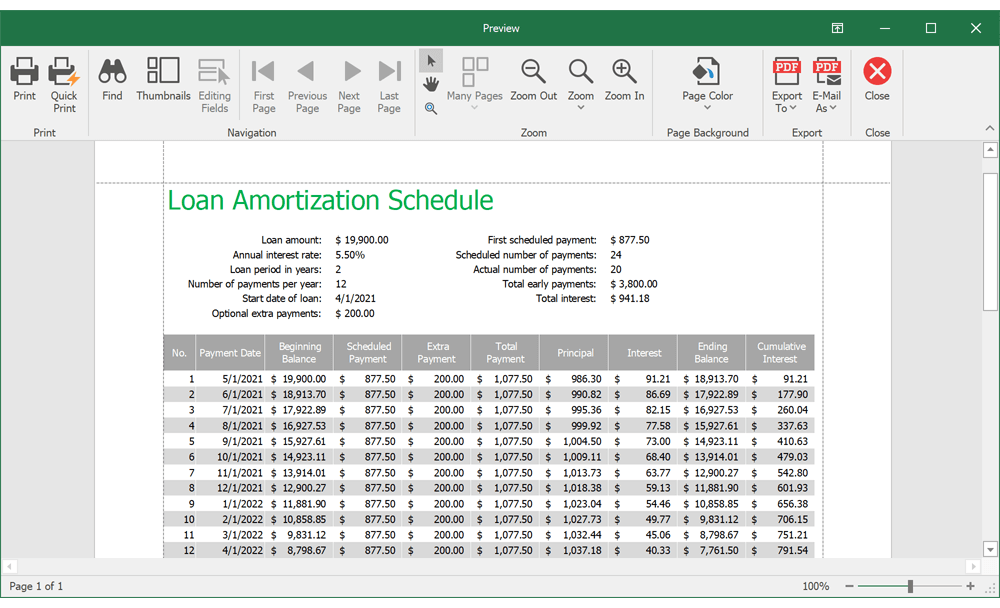Activate the pointer selection tool
Viewport: 1000px width, 608px height.
430,60
